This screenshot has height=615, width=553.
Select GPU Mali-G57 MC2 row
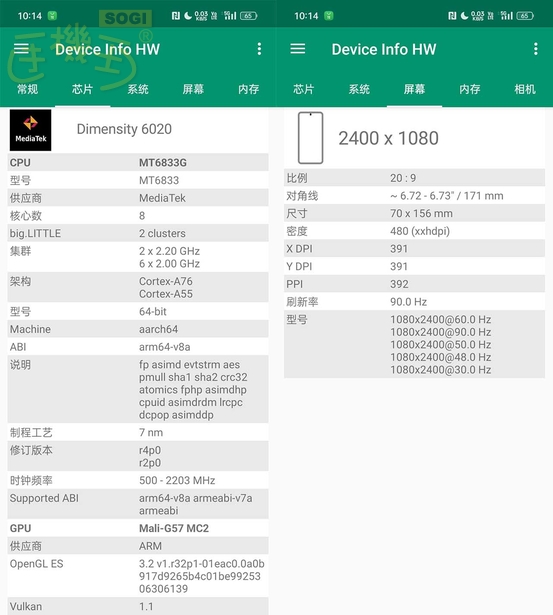(138, 528)
